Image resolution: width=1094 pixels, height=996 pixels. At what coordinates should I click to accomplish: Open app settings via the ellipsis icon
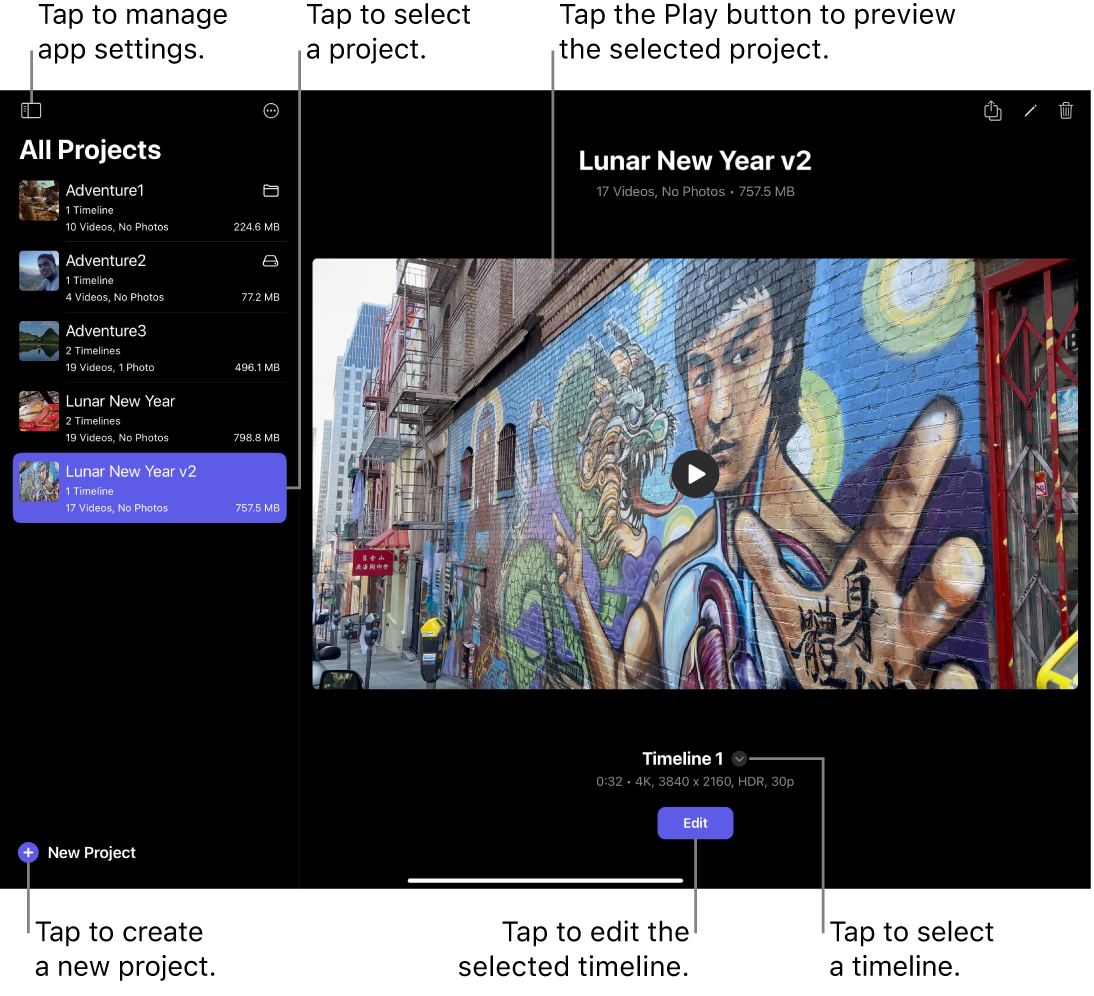tap(271, 111)
